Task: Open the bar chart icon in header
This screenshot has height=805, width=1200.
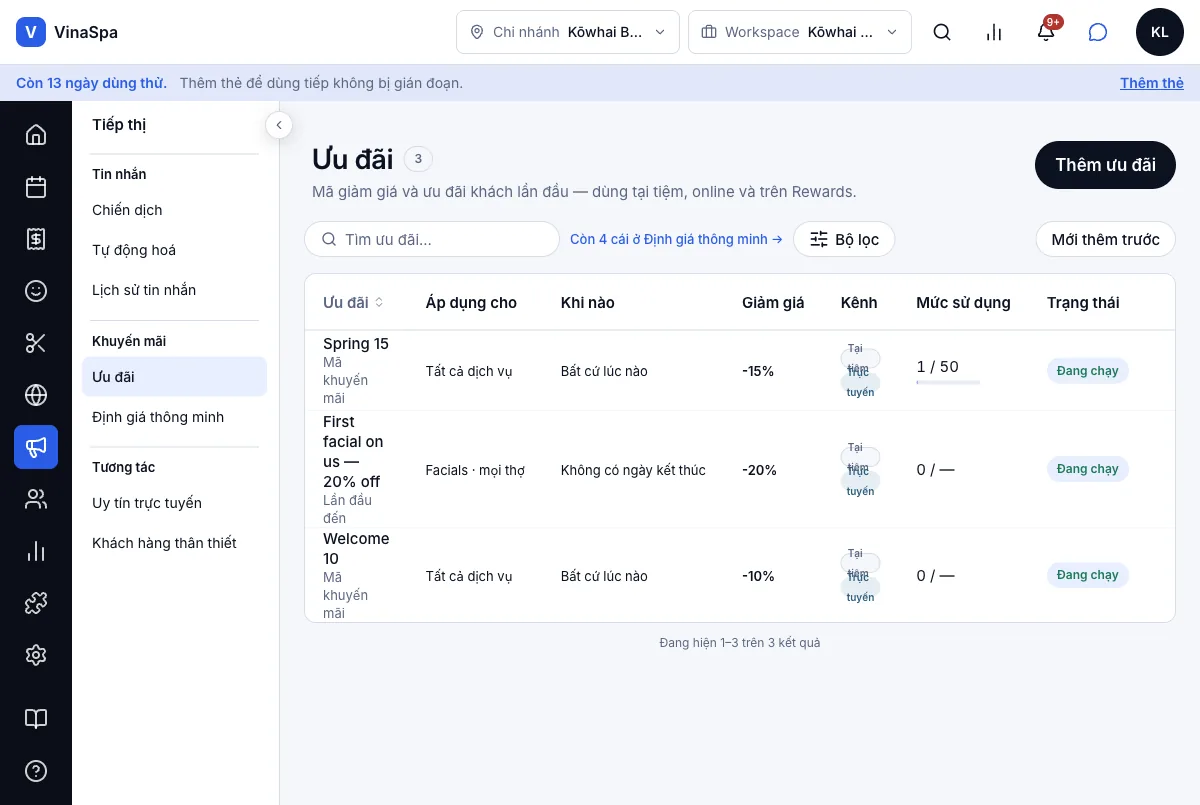Action: point(994,32)
